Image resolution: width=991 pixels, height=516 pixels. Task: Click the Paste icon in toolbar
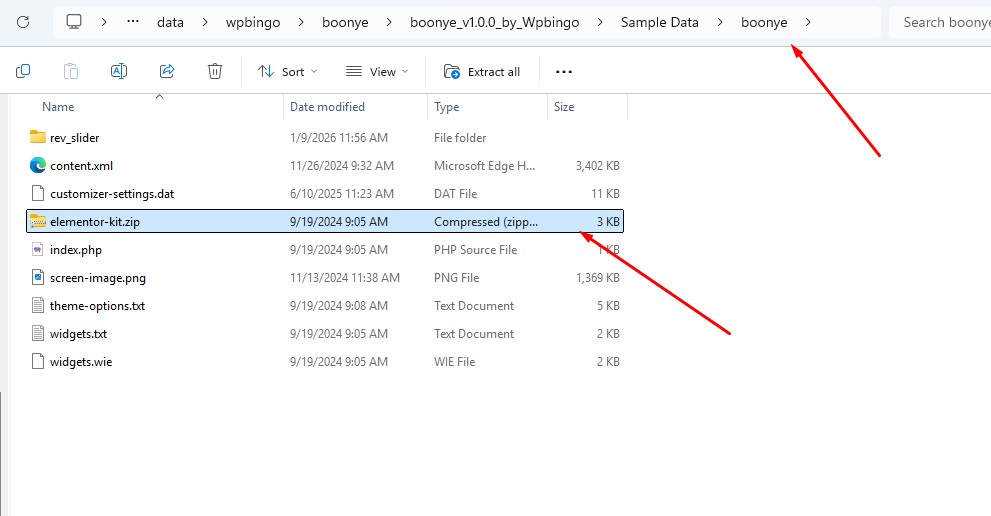tap(71, 71)
